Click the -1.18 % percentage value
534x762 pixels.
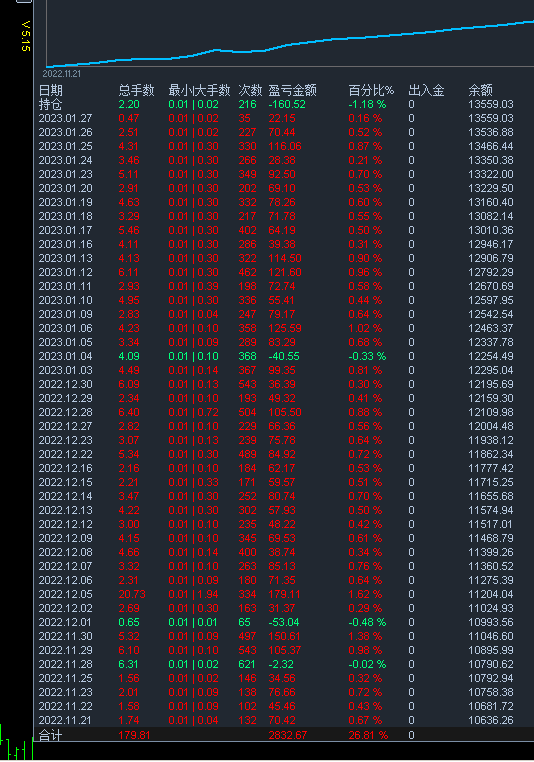pos(367,104)
